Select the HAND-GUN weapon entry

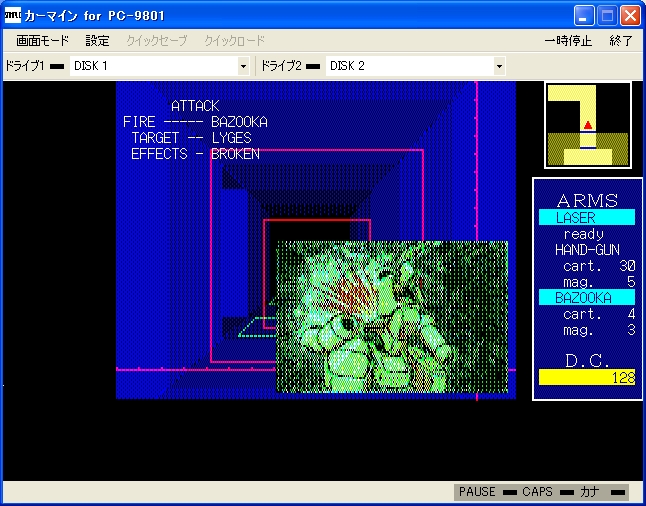coord(587,250)
